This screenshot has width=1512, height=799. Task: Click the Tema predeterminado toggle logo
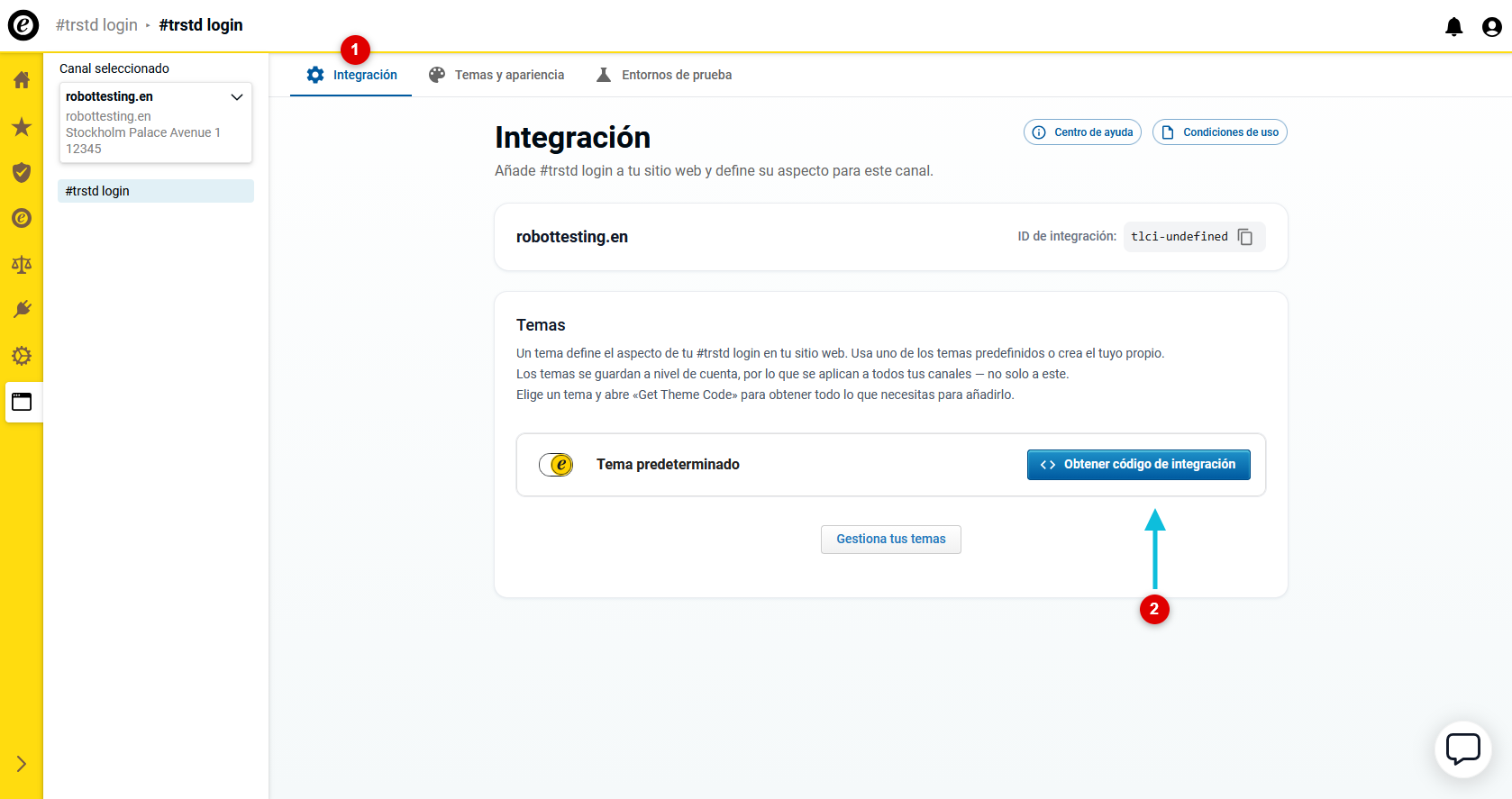[556, 465]
